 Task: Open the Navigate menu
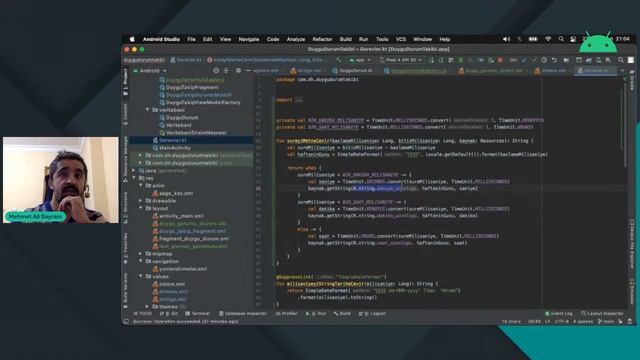(249, 39)
